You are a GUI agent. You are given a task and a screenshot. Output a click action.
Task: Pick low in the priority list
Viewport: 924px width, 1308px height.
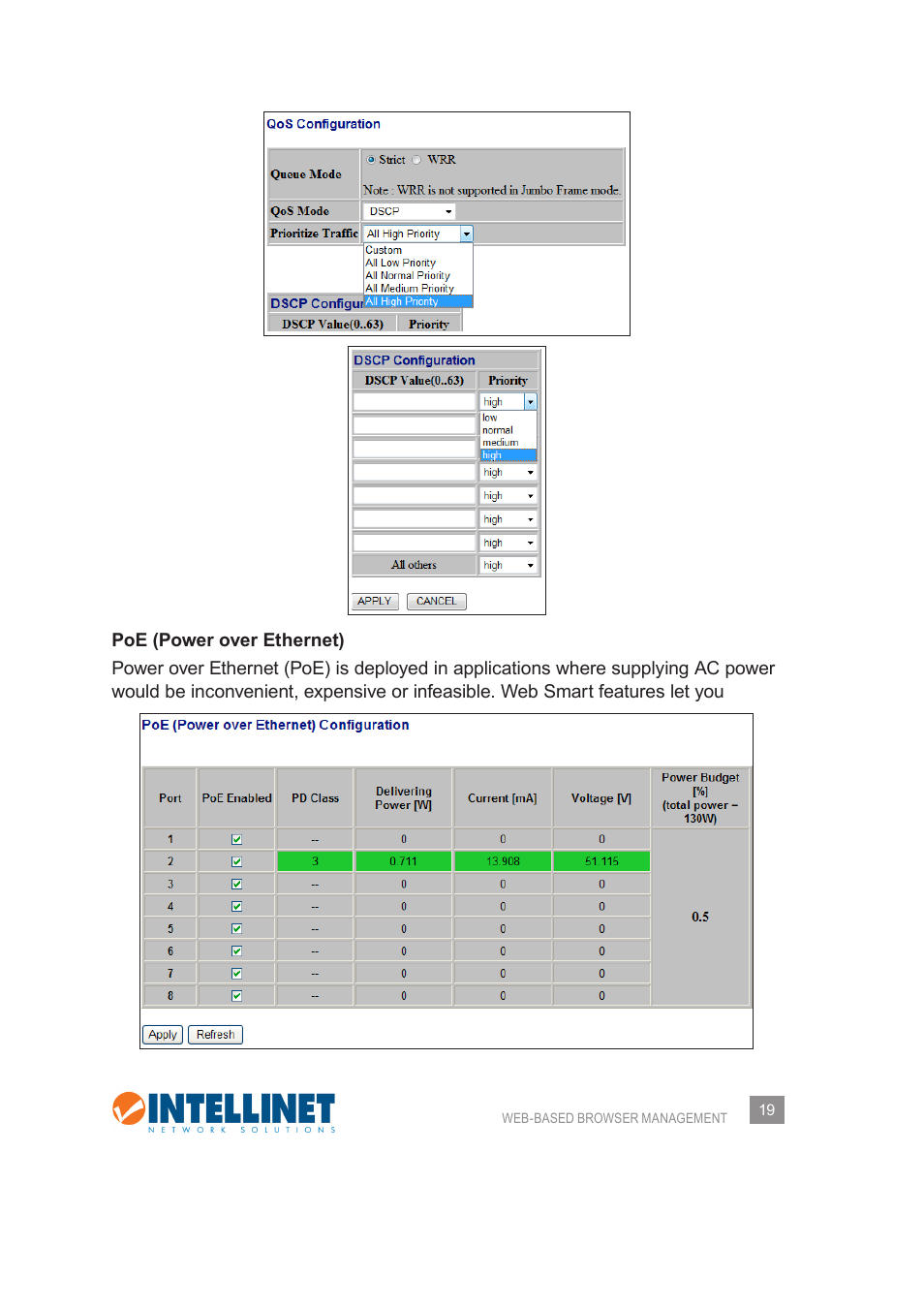coord(490,418)
